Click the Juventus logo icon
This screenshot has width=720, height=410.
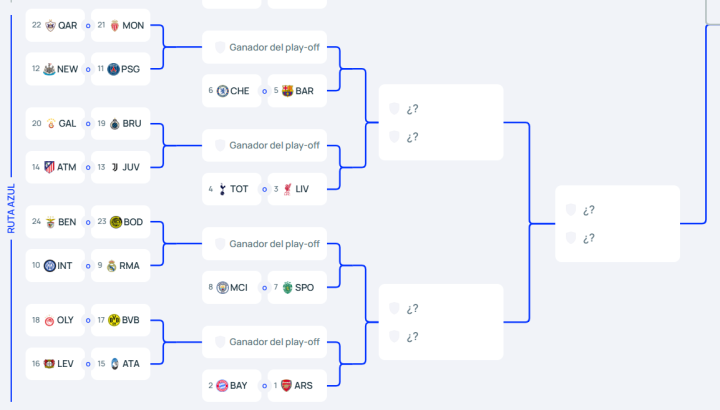point(114,167)
